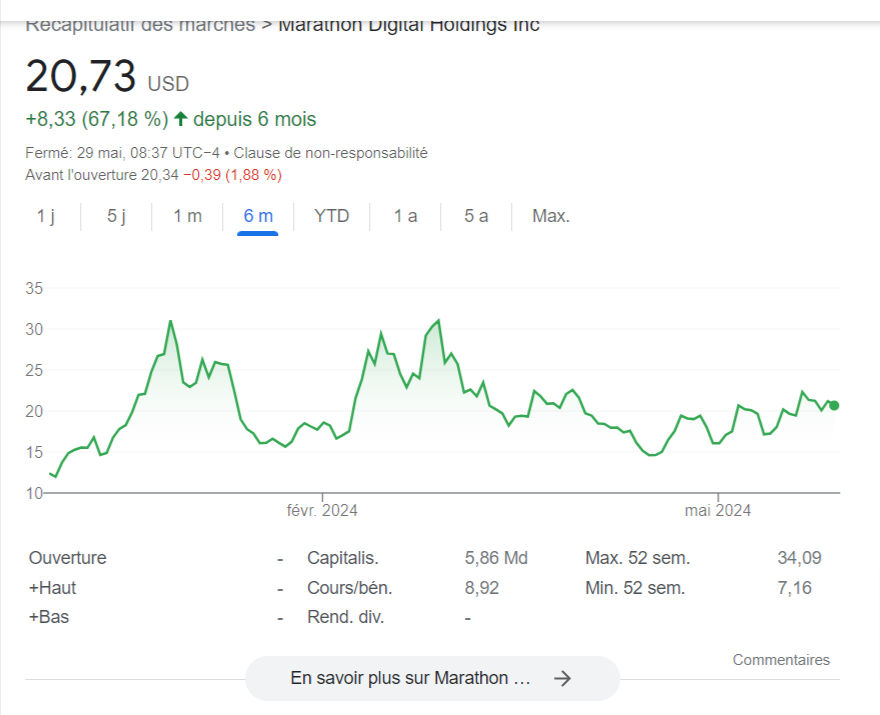This screenshot has width=880, height=715.
Task: Click the red −0,39 (1,88 %) change
Action: click(x=232, y=175)
